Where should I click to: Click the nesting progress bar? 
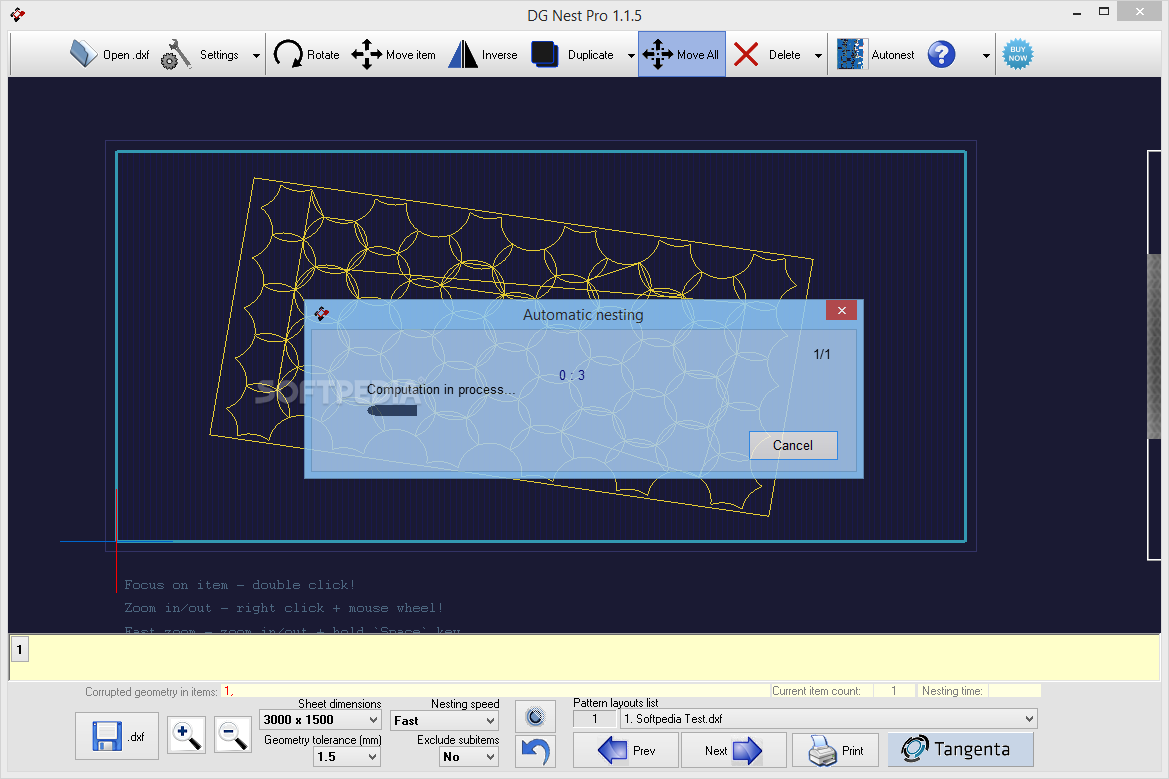coord(392,411)
